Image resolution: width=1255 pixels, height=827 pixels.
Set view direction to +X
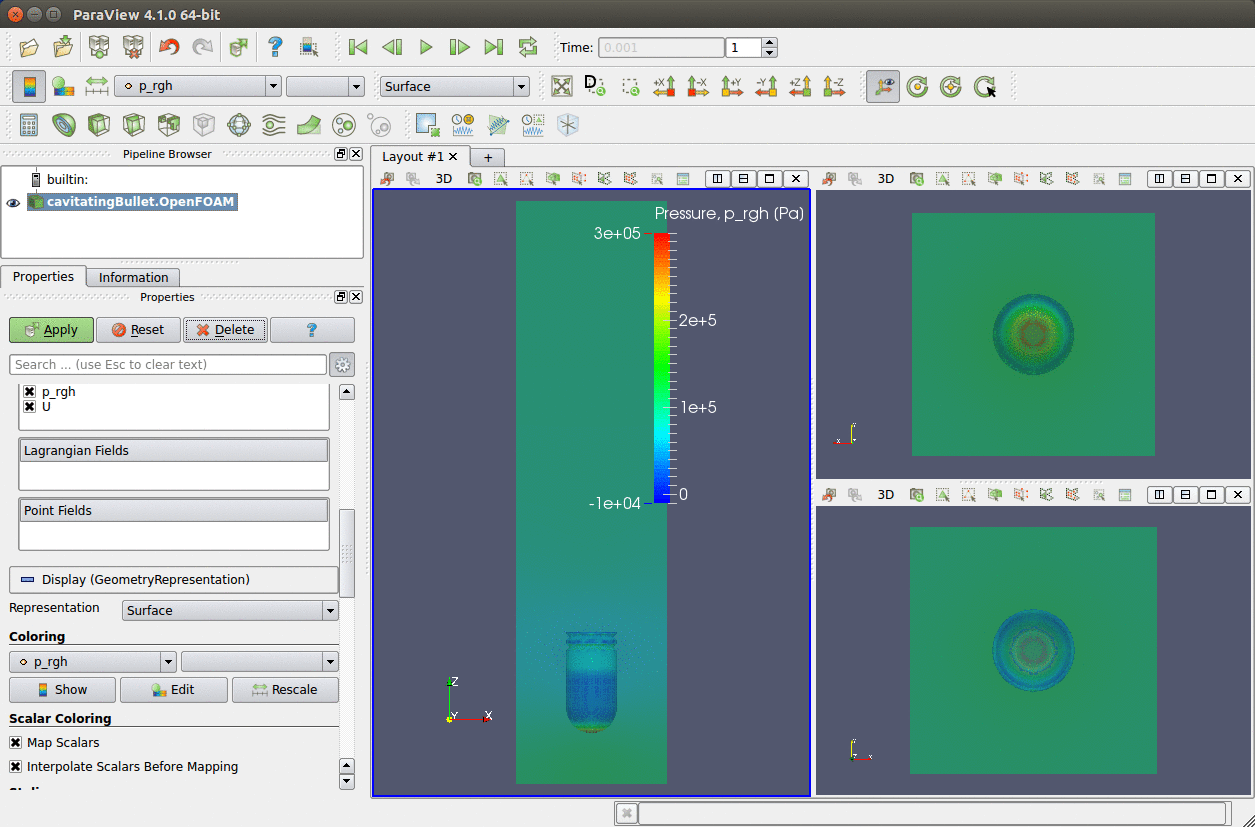tap(664, 86)
